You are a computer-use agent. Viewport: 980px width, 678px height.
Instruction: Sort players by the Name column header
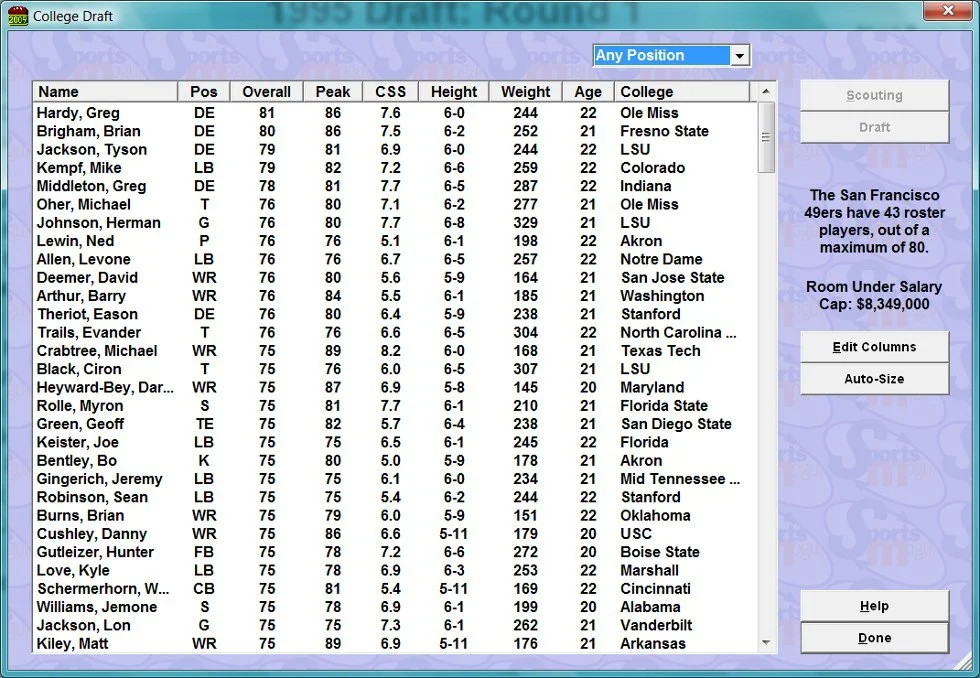[60, 90]
